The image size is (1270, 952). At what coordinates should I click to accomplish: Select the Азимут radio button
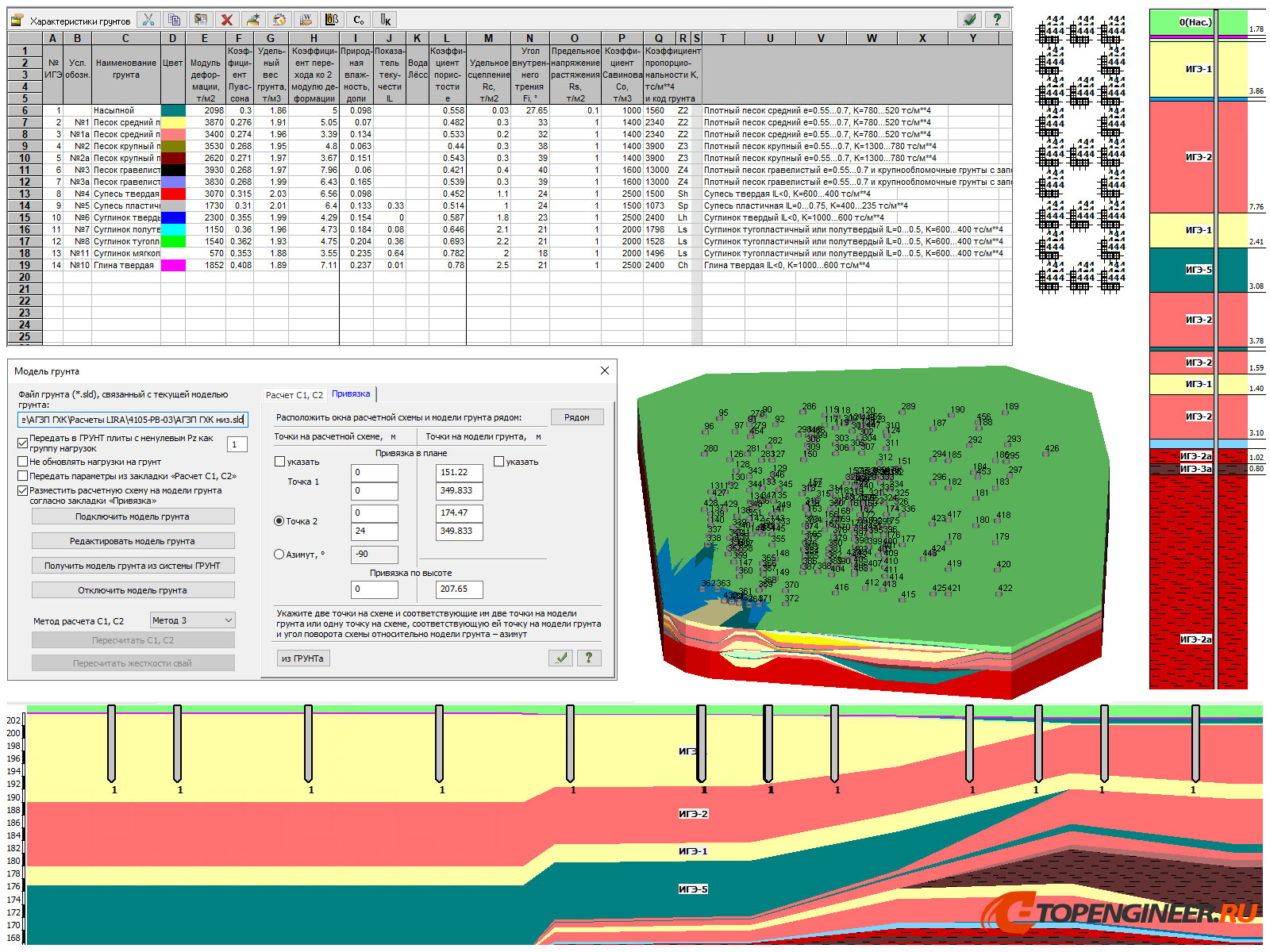(x=279, y=555)
